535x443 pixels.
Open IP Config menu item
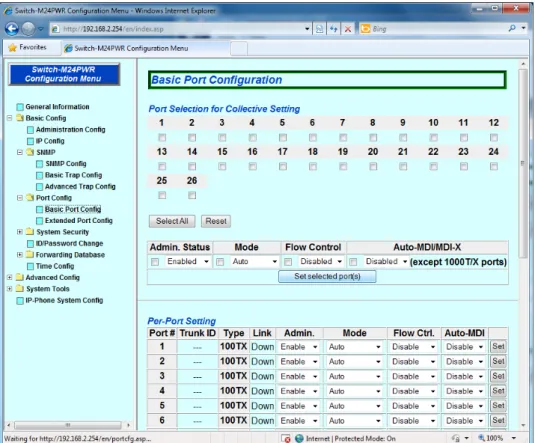[50, 141]
